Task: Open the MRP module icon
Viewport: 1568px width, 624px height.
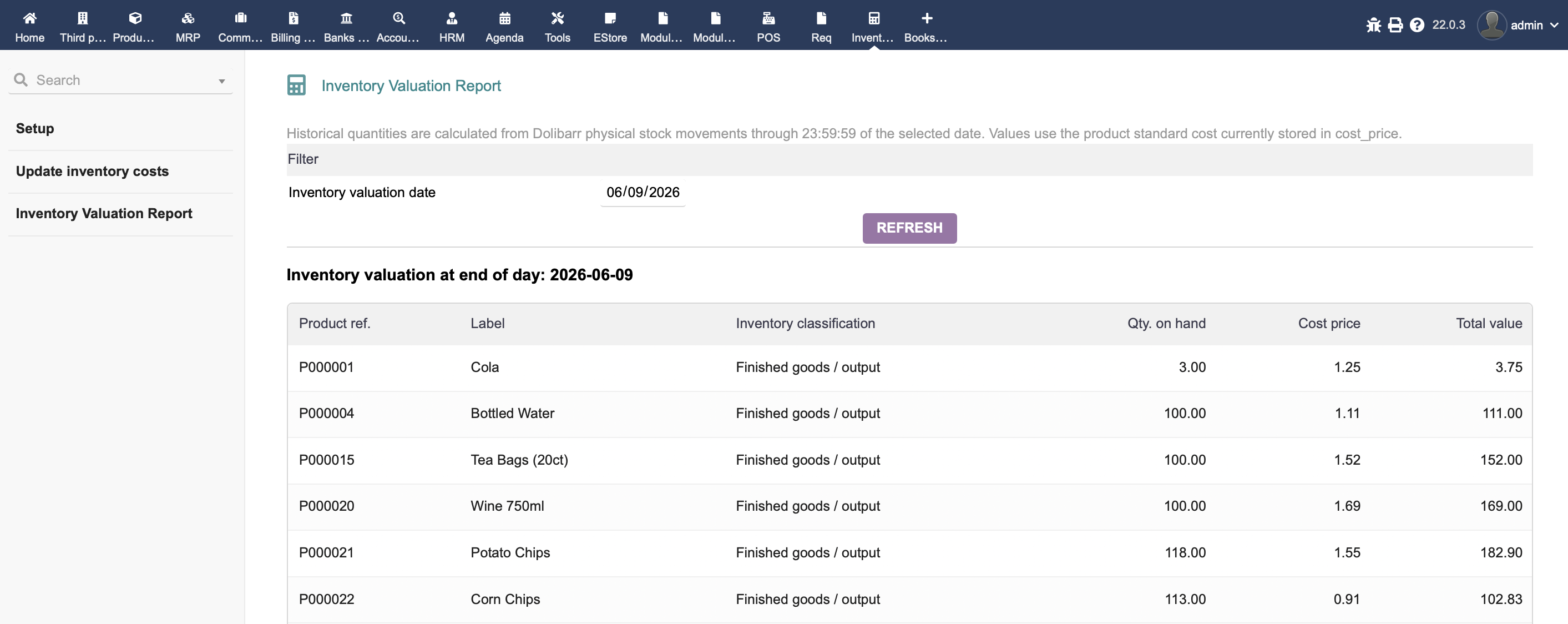Action: click(x=188, y=18)
